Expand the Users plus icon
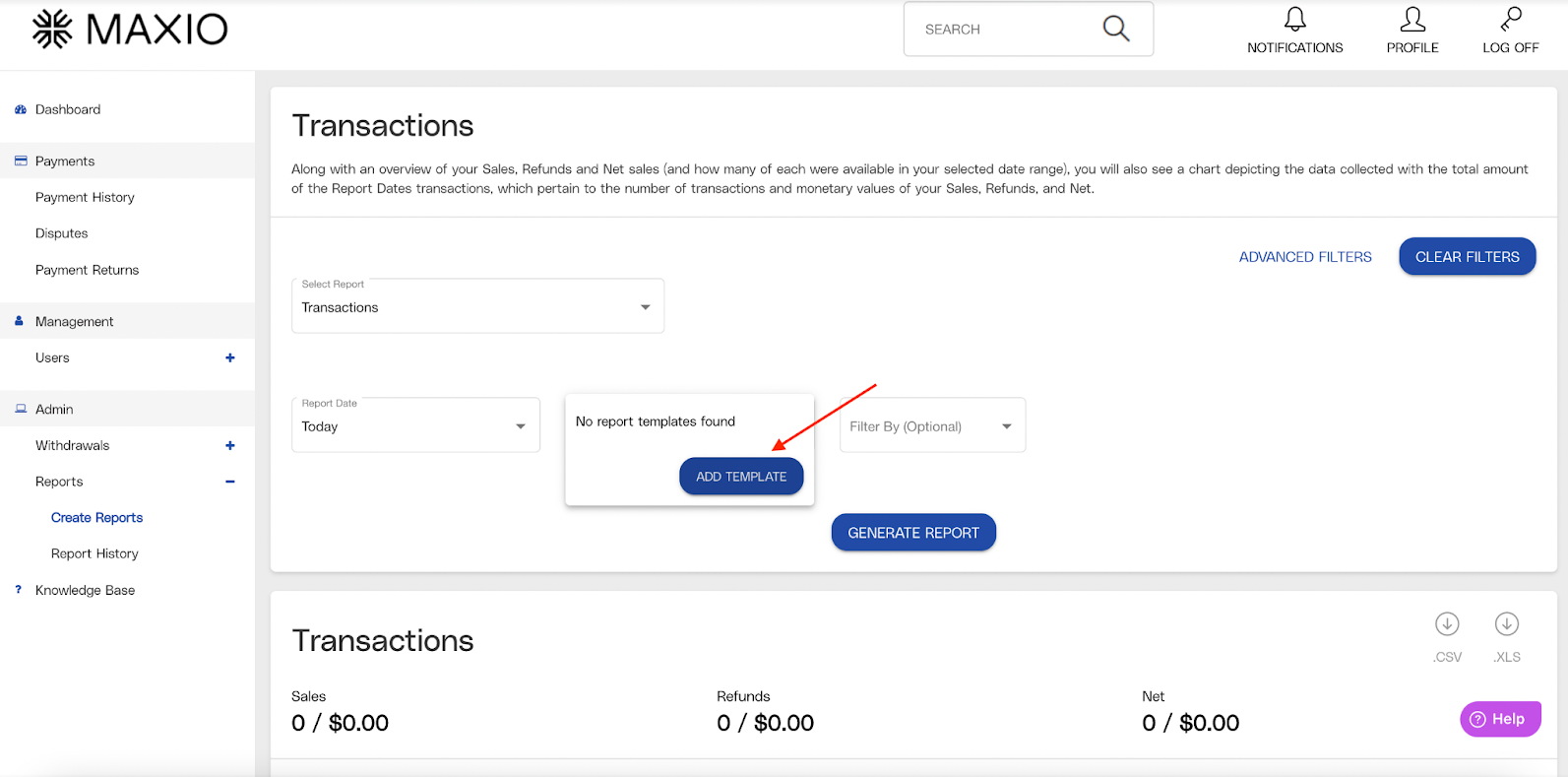The image size is (1568, 777). pyautogui.click(x=229, y=357)
